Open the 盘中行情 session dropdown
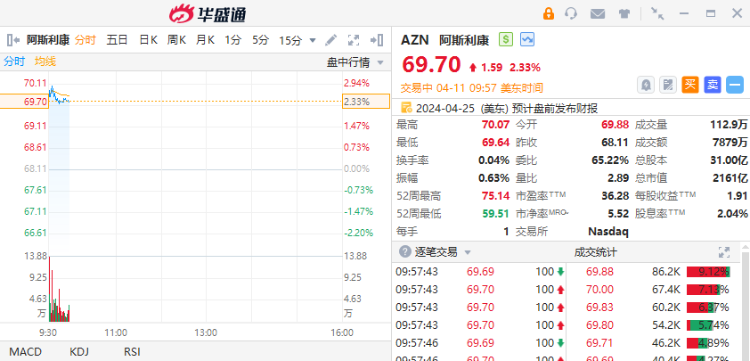This screenshot has height=361, width=750. click(x=355, y=62)
